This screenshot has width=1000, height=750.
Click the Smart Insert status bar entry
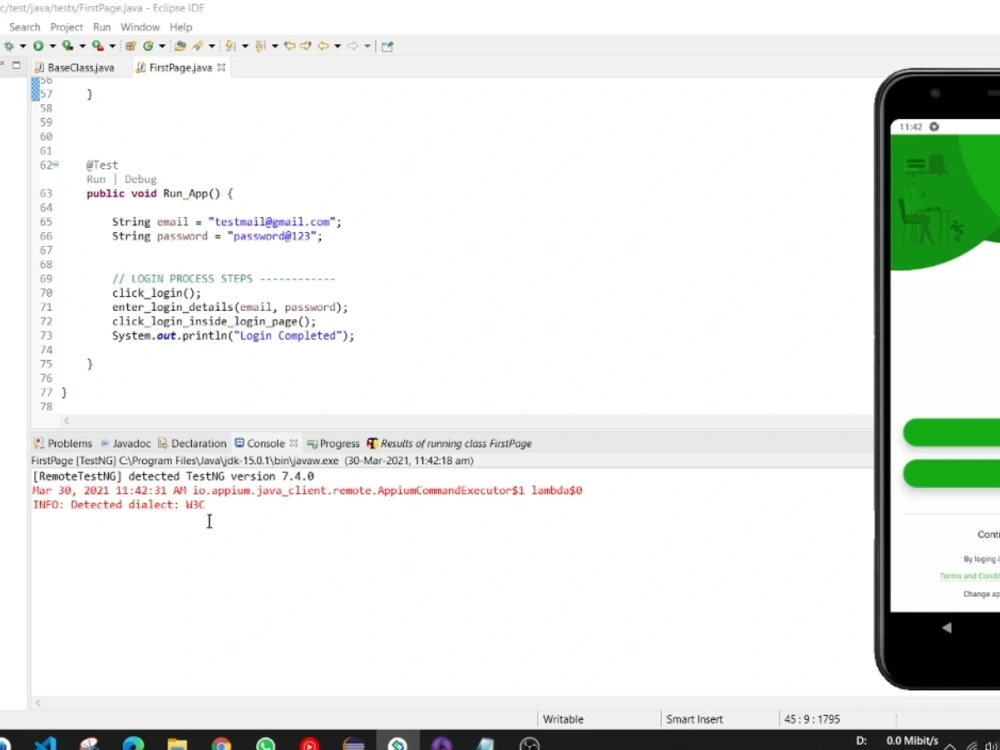[x=695, y=719]
